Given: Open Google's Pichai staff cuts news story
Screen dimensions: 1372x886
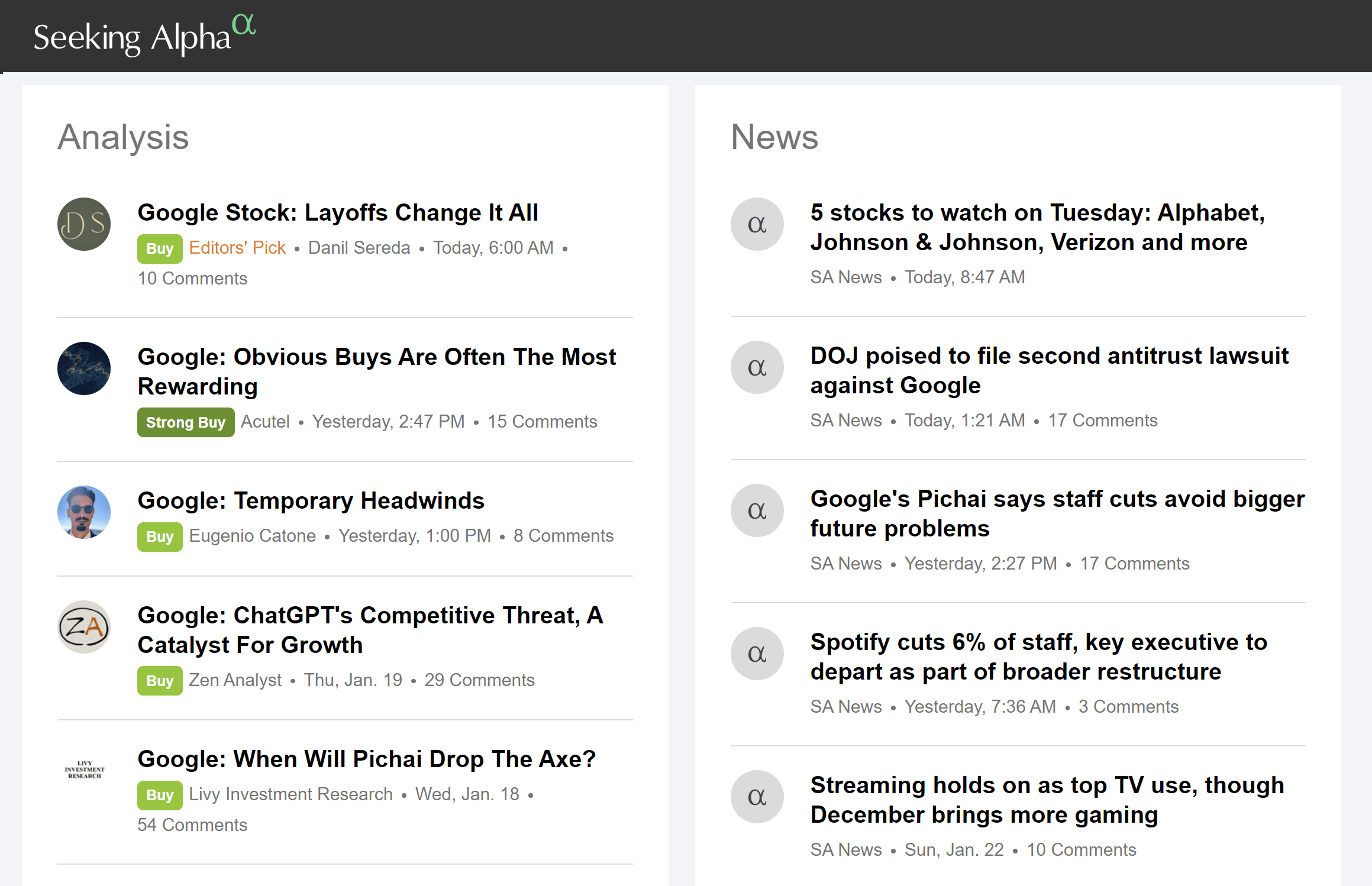Looking at the screenshot, I should pyautogui.click(x=1057, y=513).
